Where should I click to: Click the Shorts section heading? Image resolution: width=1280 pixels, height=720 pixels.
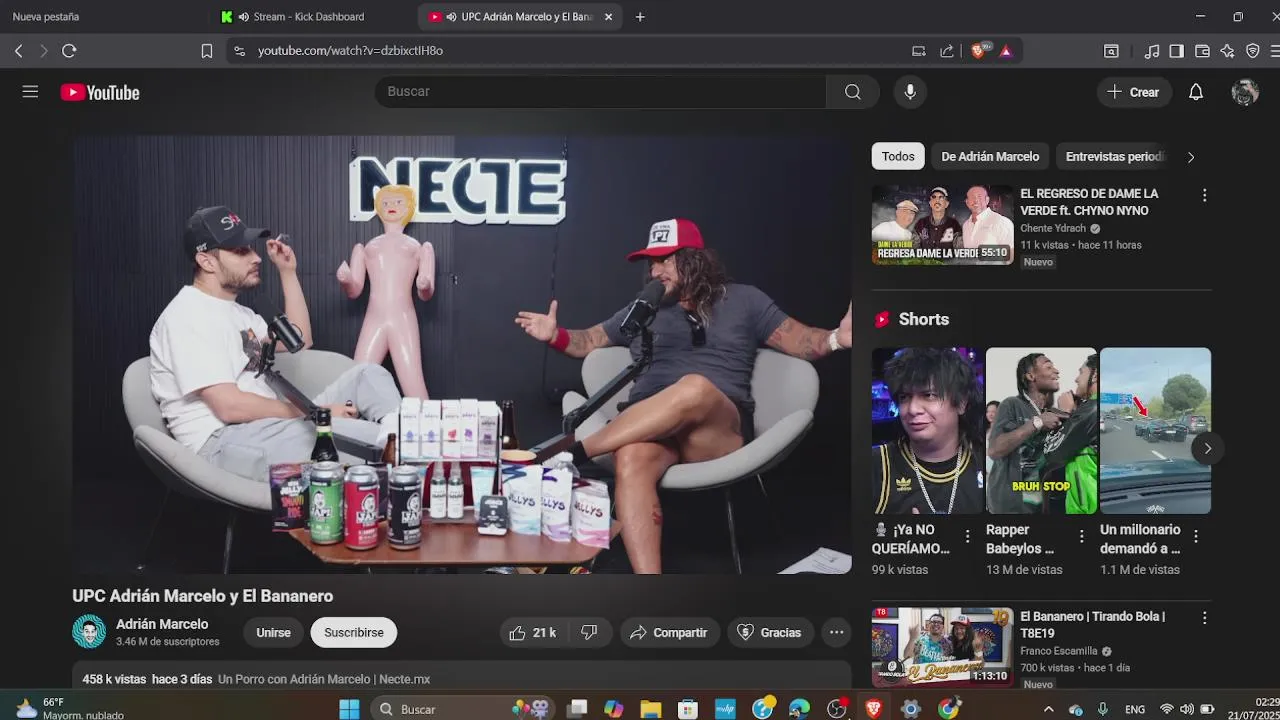[x=924, y=319]
